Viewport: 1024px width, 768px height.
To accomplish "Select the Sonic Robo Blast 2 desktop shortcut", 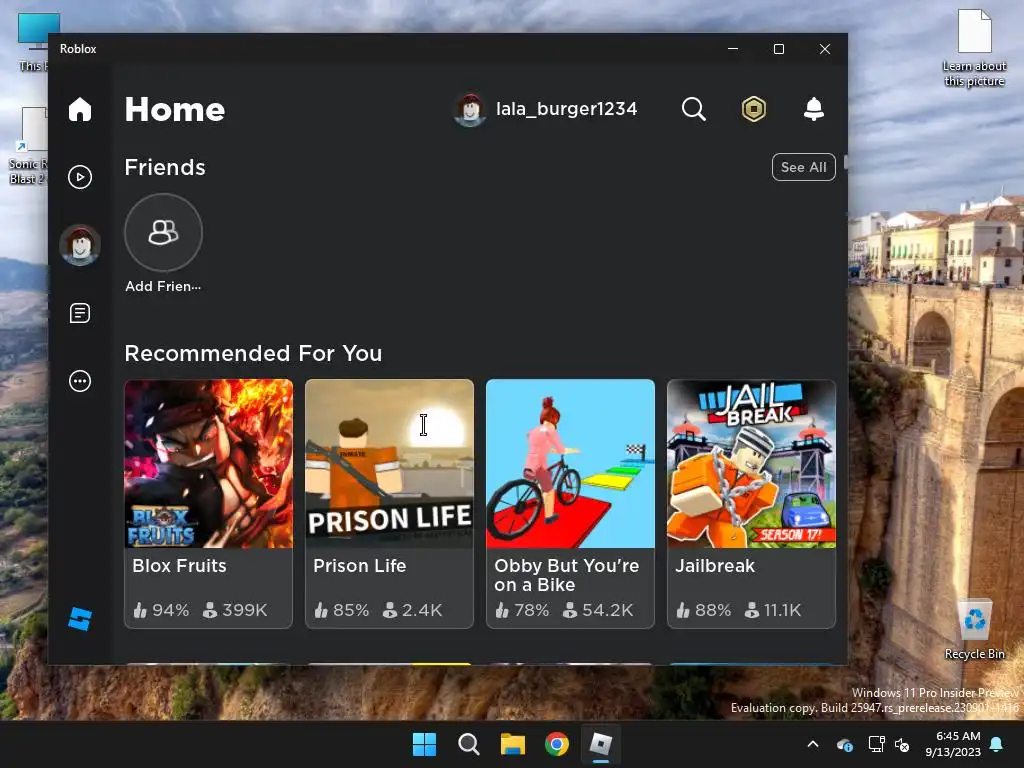I will [27, 146].
